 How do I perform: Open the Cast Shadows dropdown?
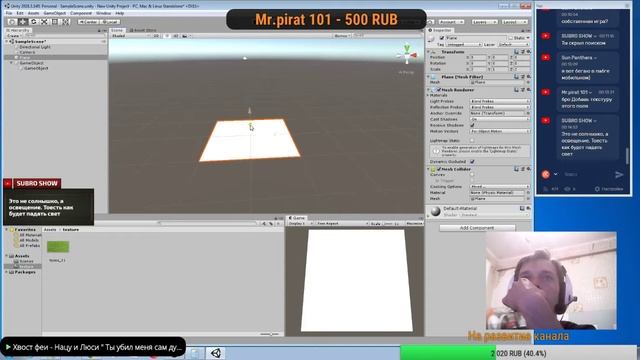(500, 119)
